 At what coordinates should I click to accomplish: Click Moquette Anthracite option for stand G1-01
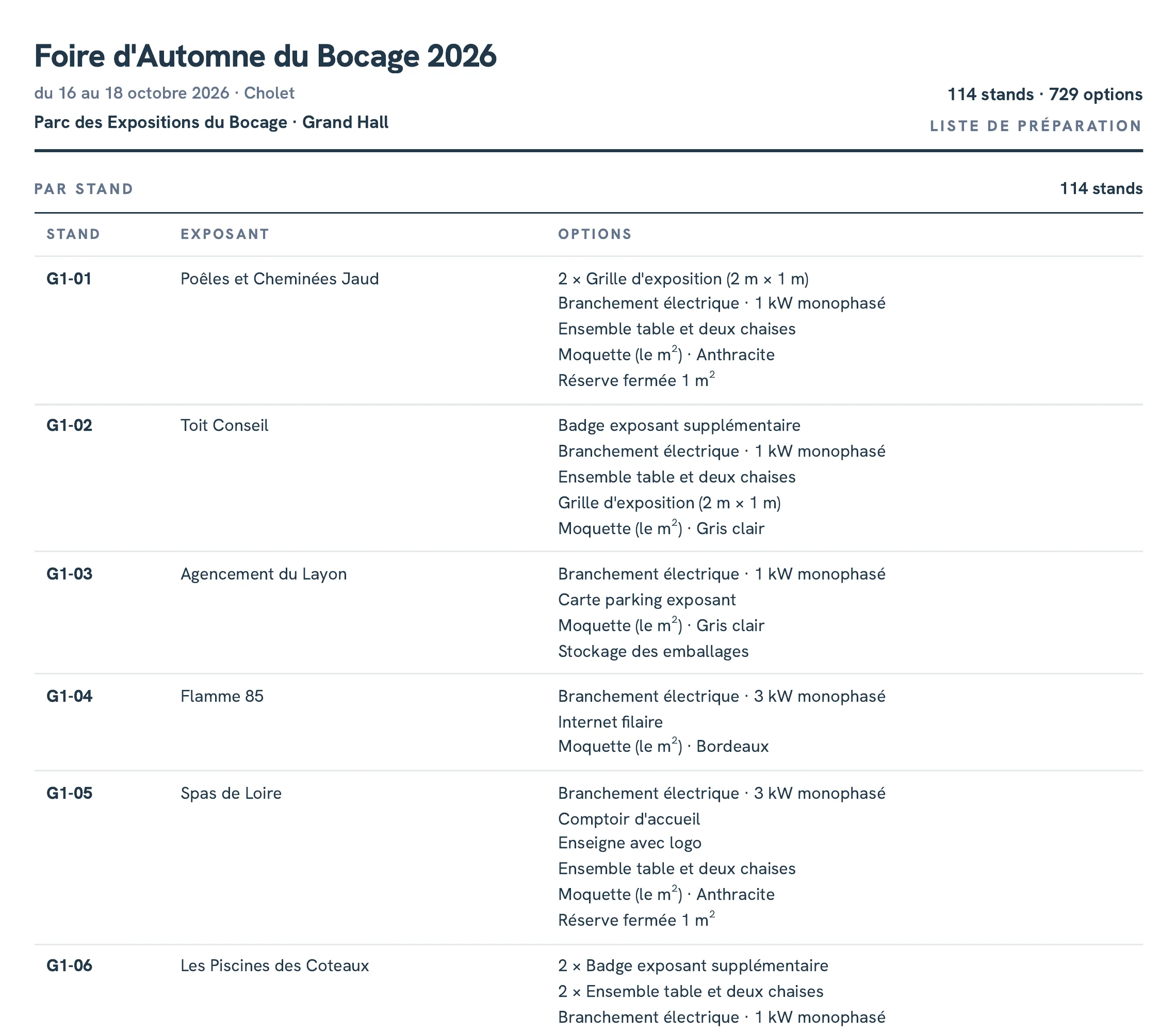(x=666, y=354)
